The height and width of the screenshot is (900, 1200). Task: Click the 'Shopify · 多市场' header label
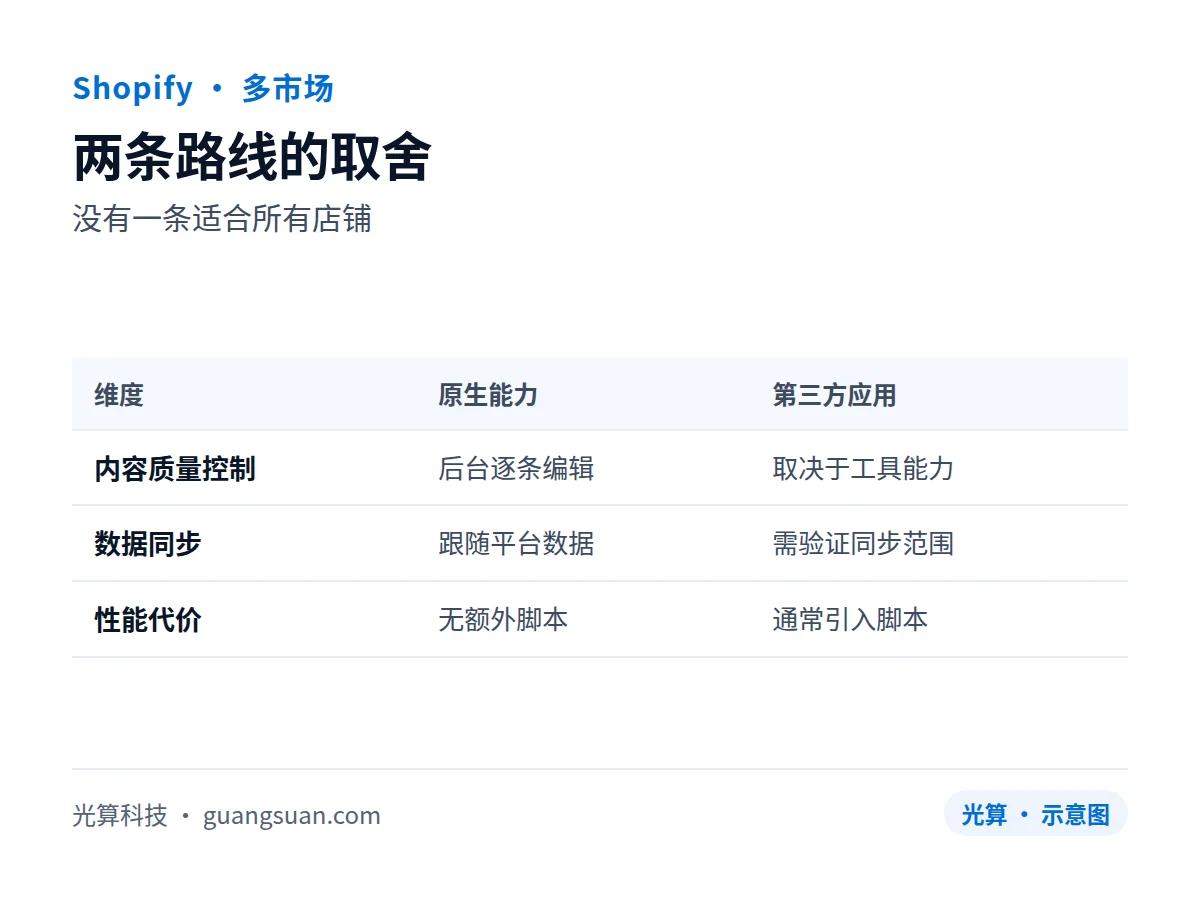tap(203, 89)
